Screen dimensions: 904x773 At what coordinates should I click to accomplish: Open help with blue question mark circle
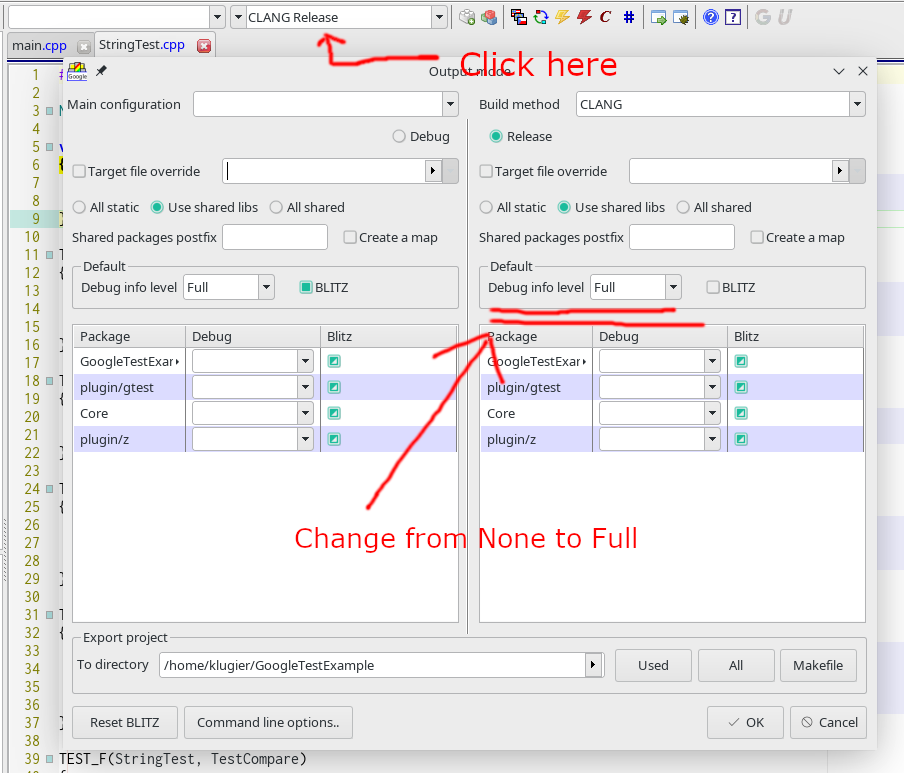point(710,17)
